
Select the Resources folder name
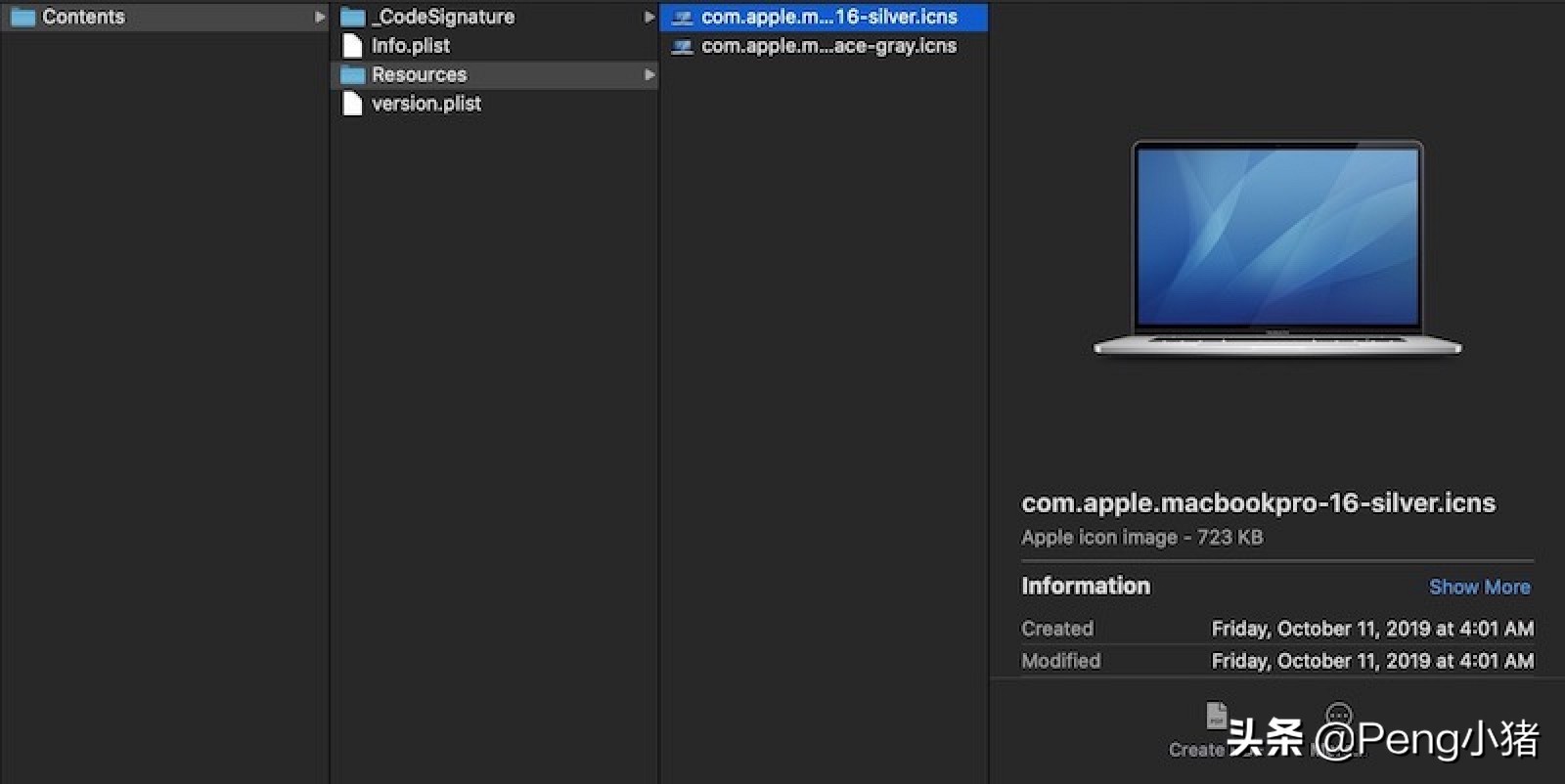pos(419,74)
